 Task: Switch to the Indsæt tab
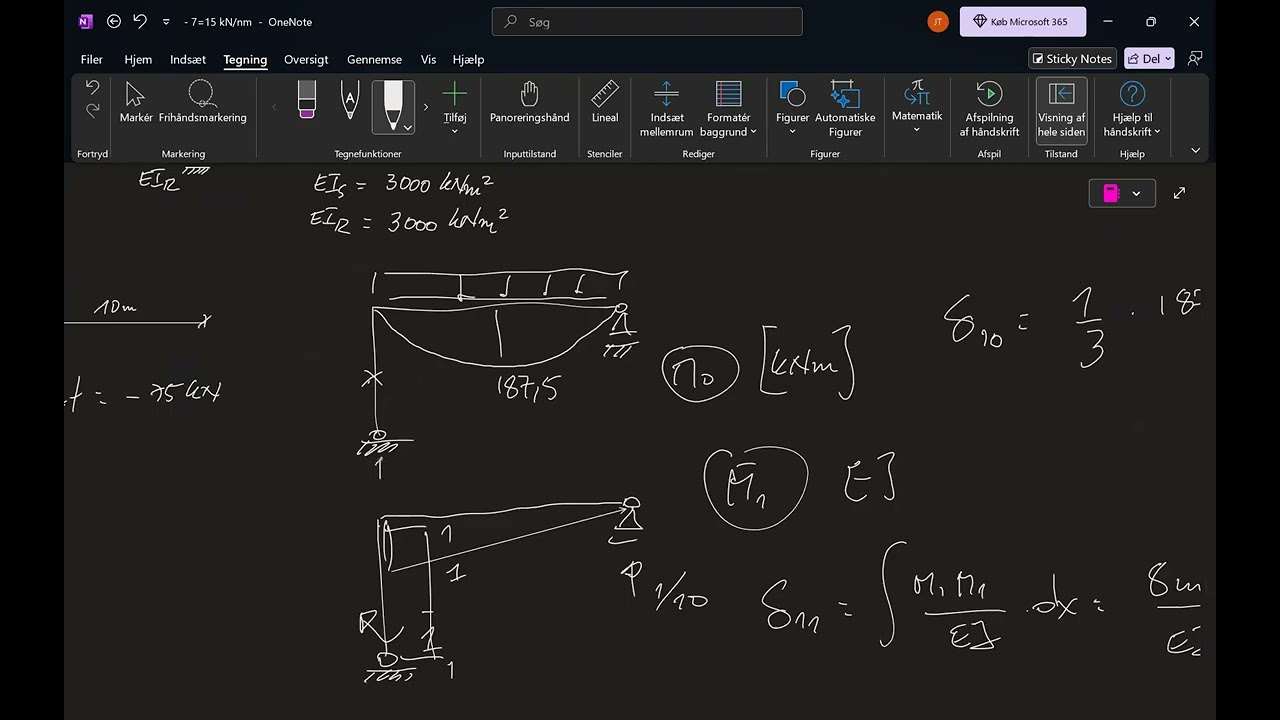pos(188,60)
